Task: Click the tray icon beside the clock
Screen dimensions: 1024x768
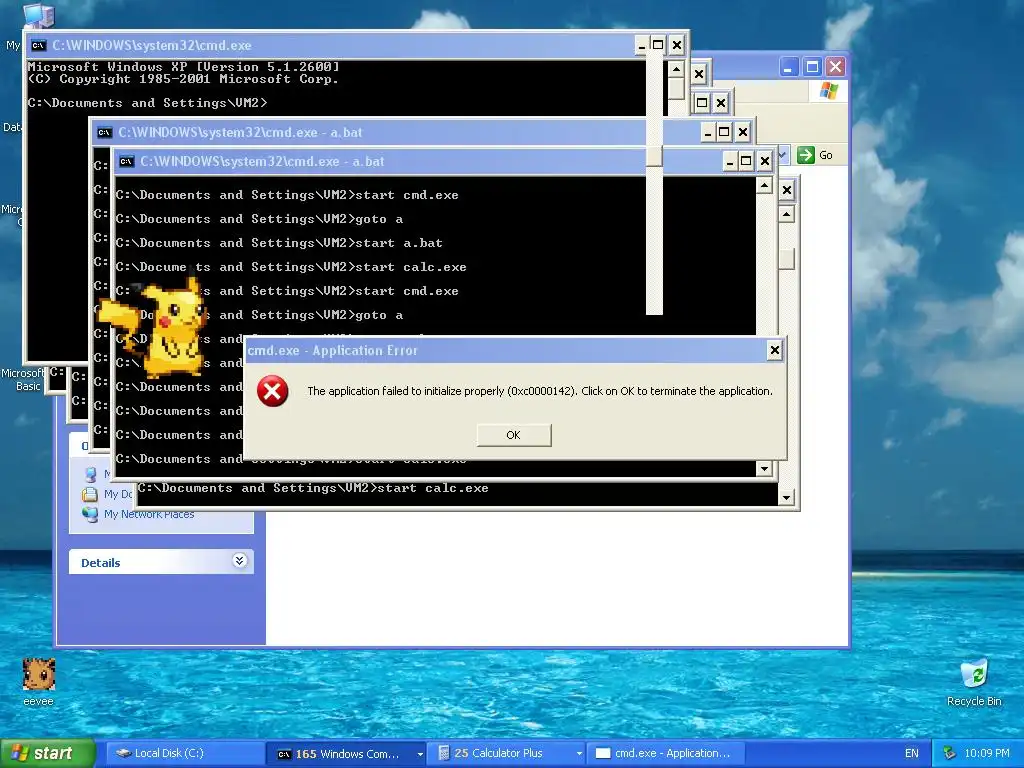Action: point(950,753)
